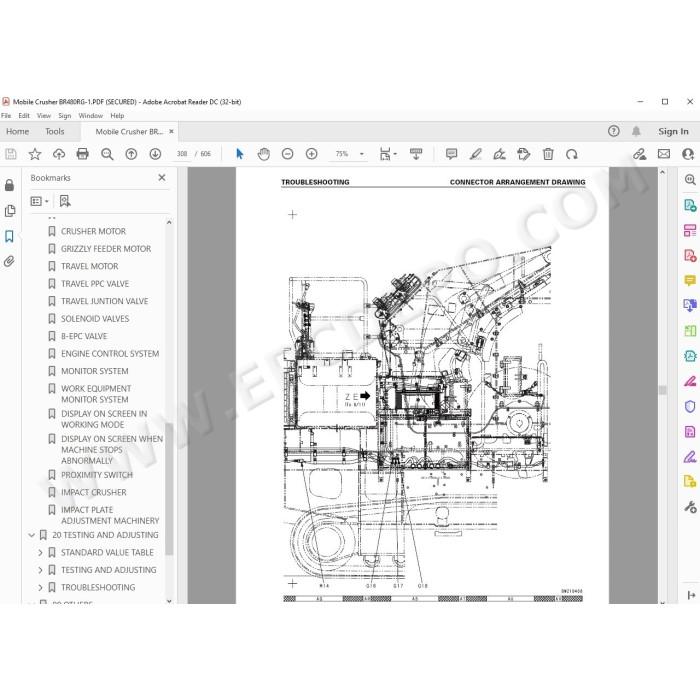The image size is (700, 700).
Task: Select the Highlight text pen tool
Action: [475, 154]
